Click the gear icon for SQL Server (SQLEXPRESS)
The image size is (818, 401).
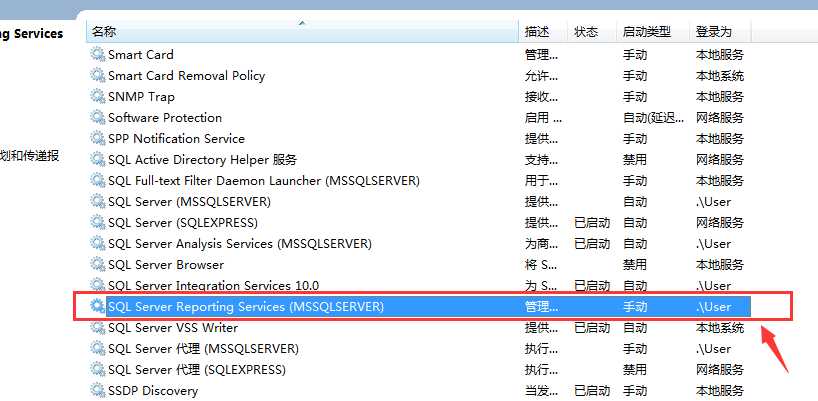coord(98,223)
